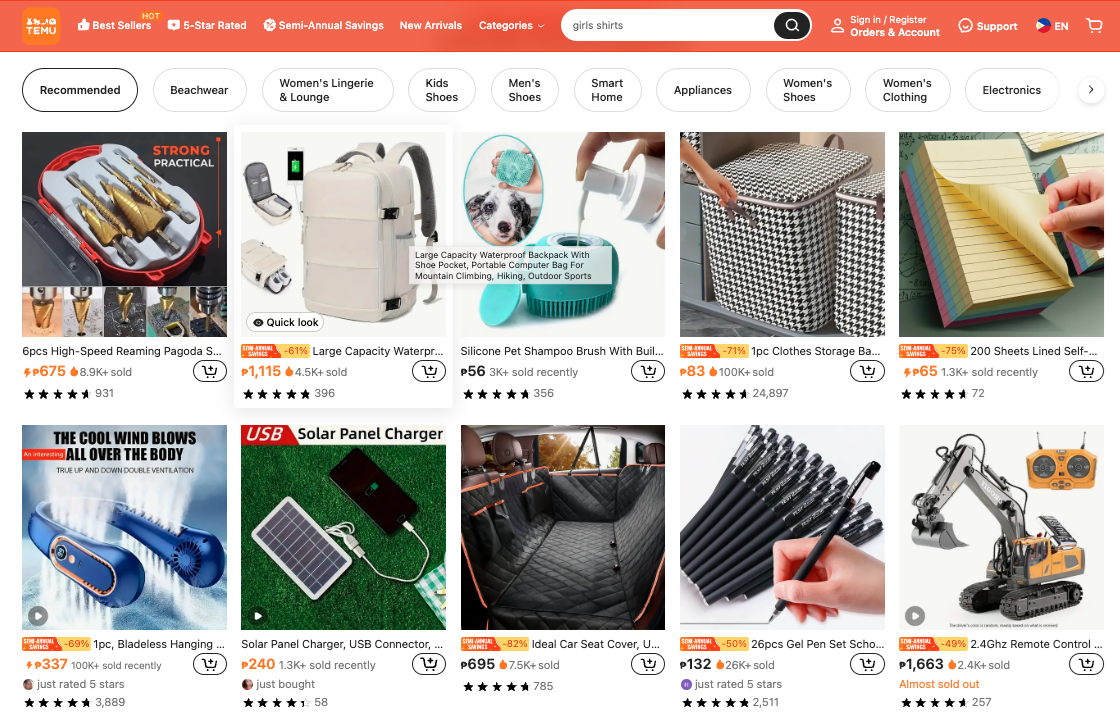Expand the Categories dropdown menu
1120x724 pixels.
[511, 26]
